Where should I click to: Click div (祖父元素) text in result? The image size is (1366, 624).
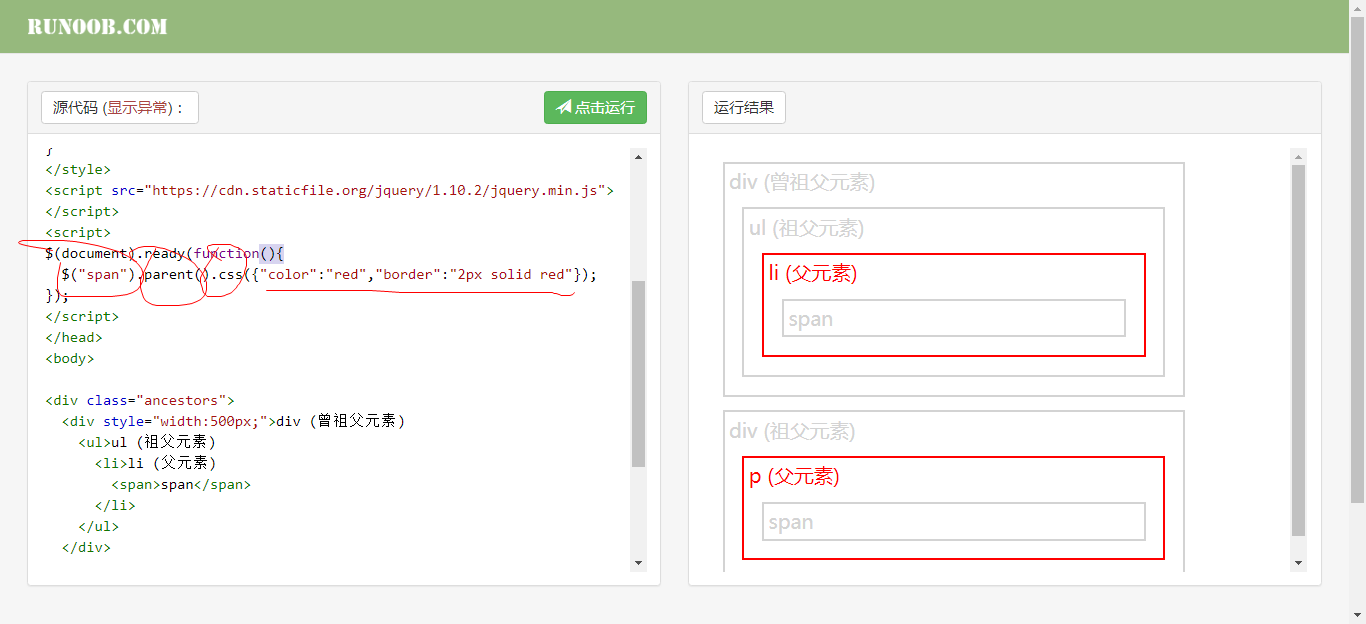[x=792, y=431]
